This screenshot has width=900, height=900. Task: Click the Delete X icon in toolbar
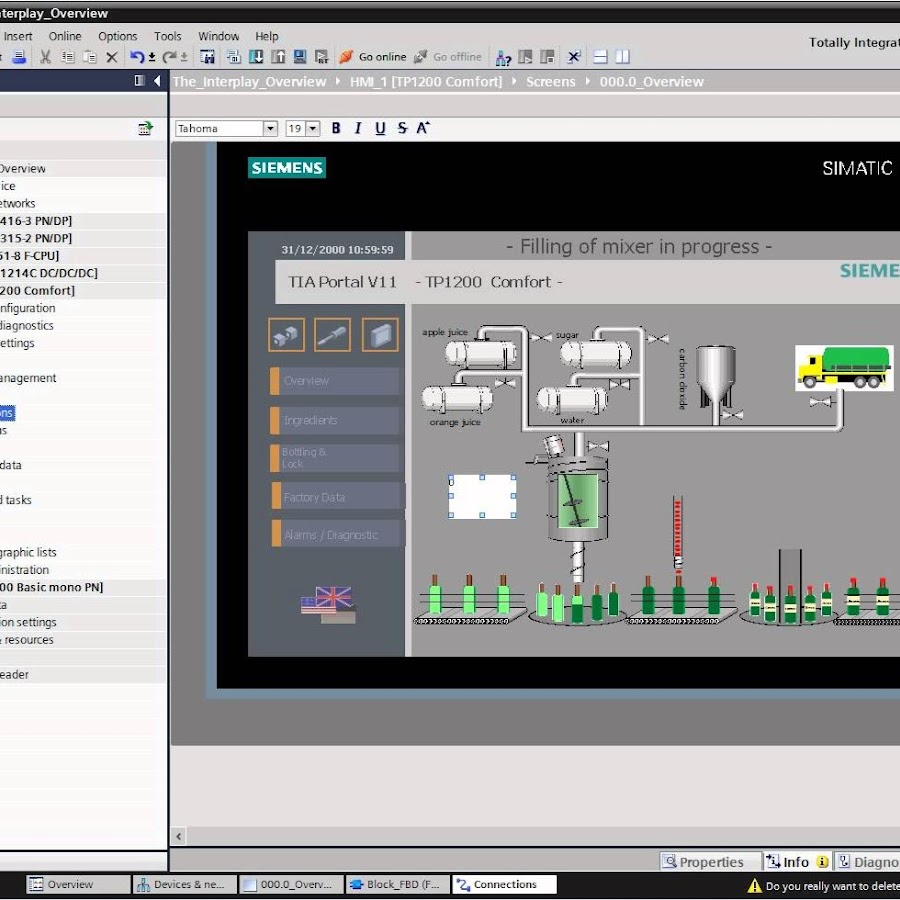111,57
